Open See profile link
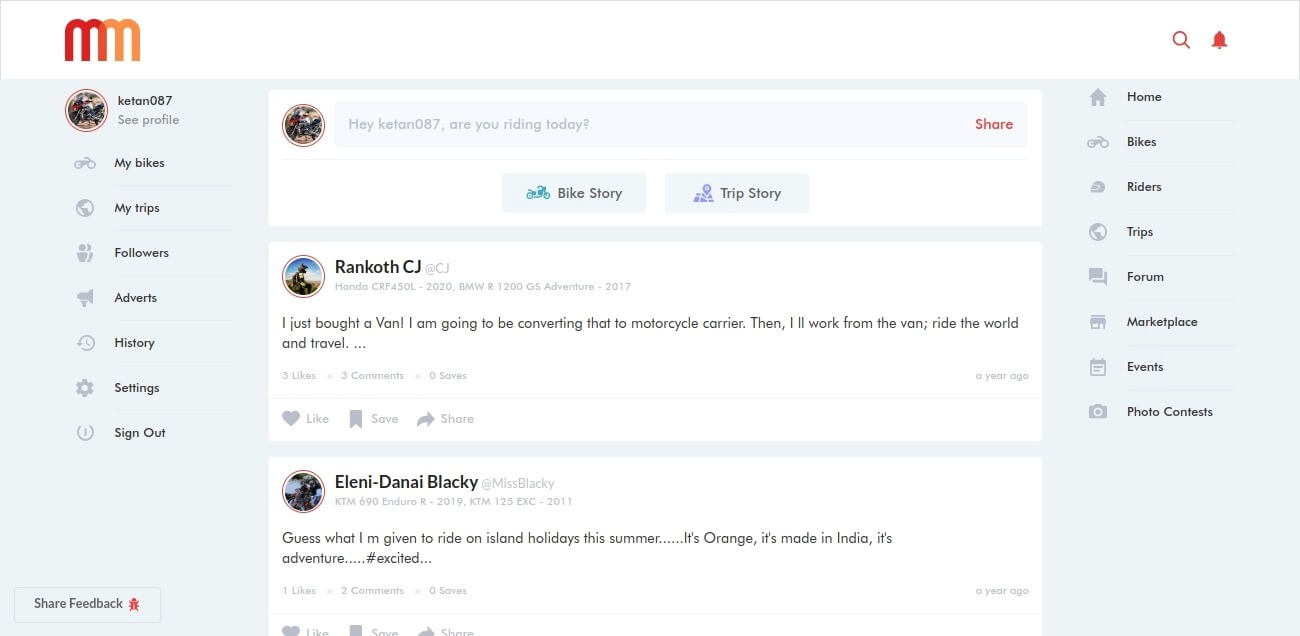 148,120
